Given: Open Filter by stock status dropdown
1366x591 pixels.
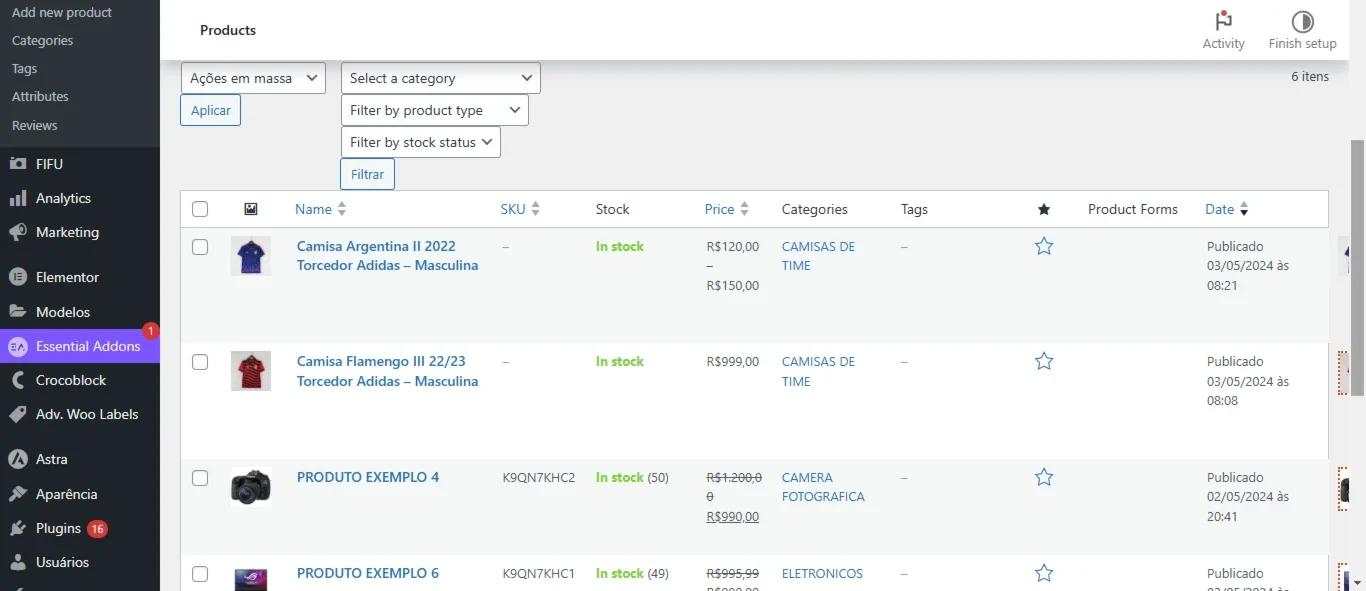Looking at the screenshot, I should tap(420, 142).
